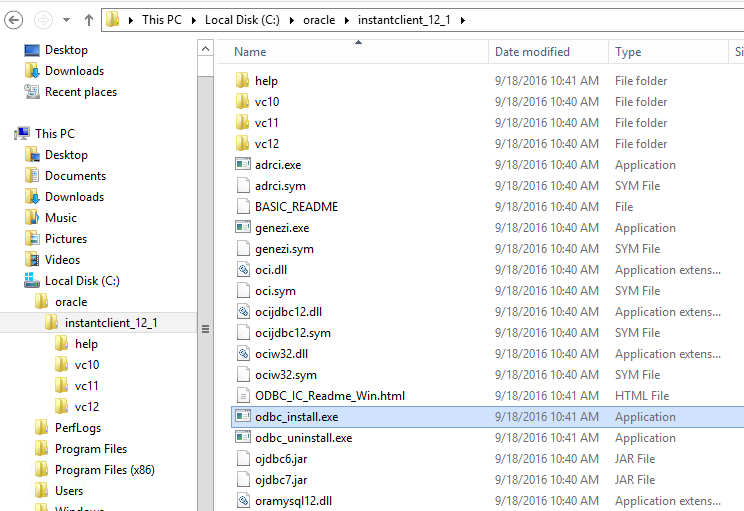Navigate to This PC in address bar
744x511 pixels.
[x=162, y=20]
